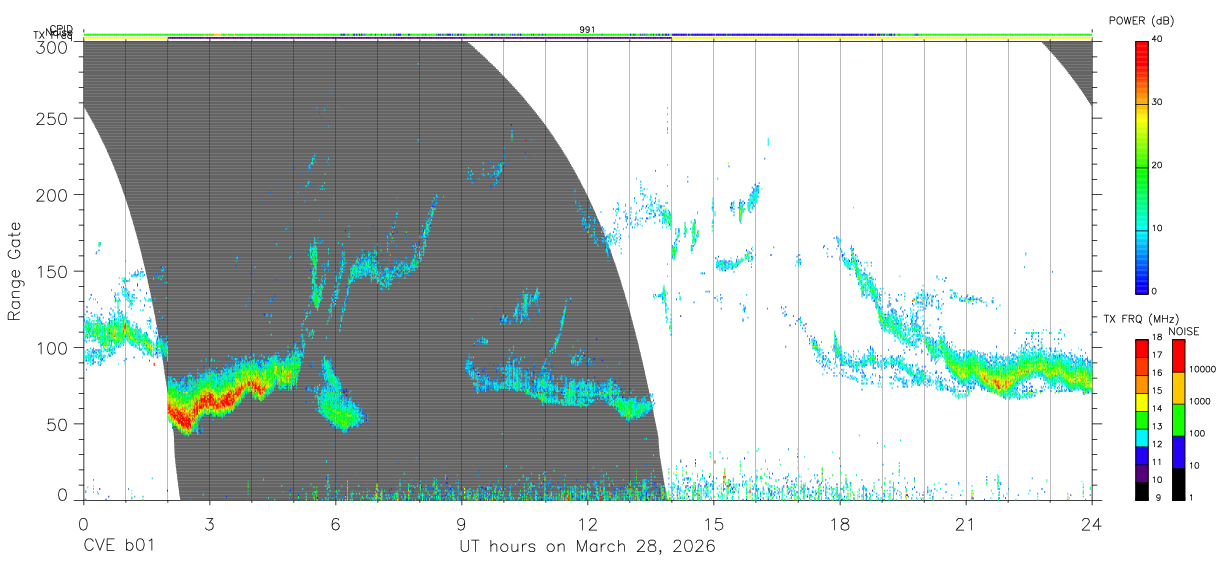Click the 18 label on TX FRQ scale
The image size is (1228, 567).
[x=1157, y=337]
